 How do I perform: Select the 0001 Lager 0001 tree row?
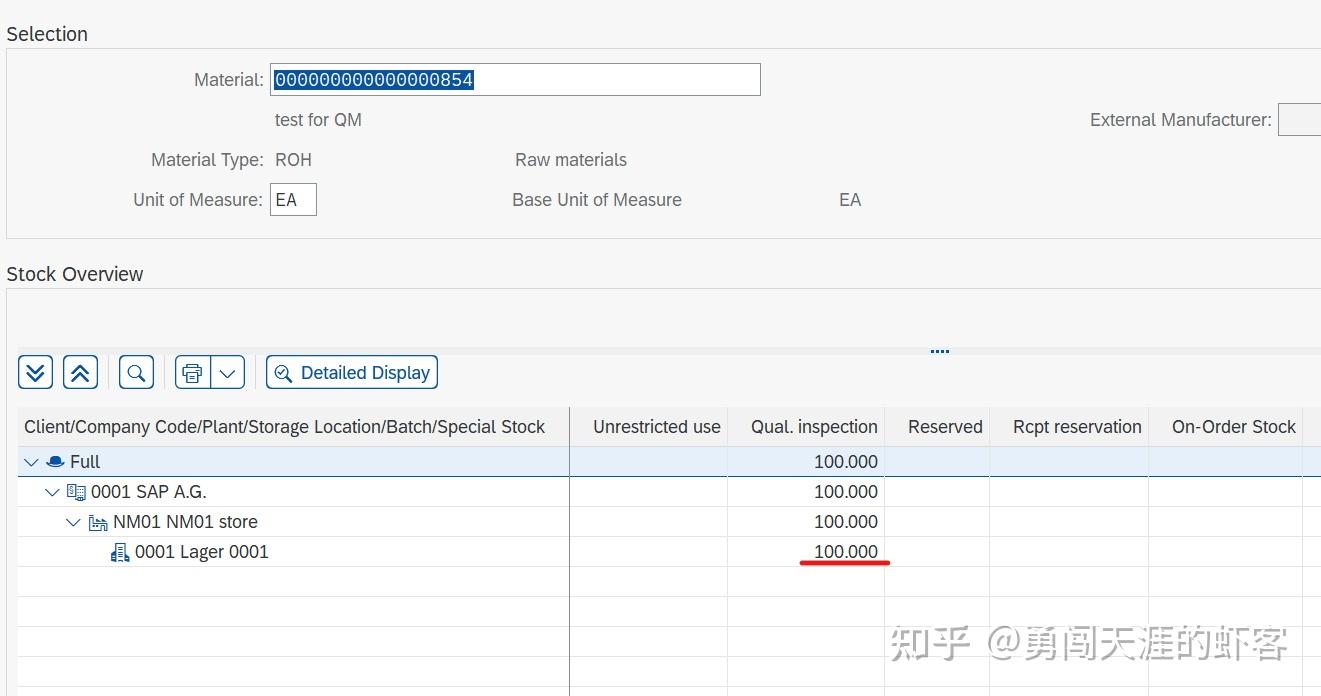[204, 551]
